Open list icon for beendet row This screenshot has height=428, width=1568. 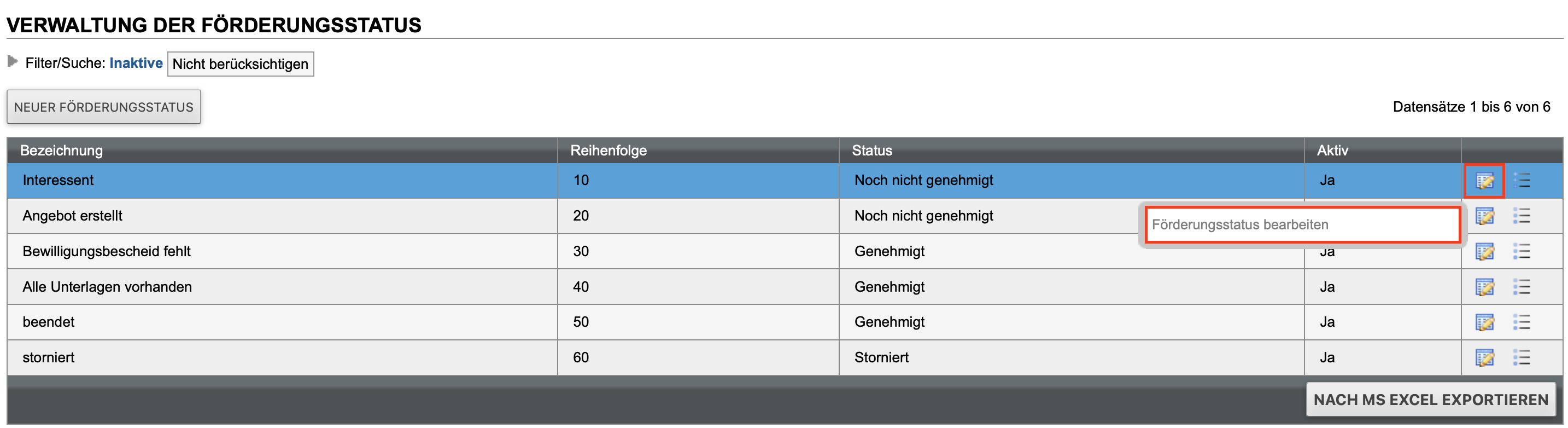pos(1521,322)
